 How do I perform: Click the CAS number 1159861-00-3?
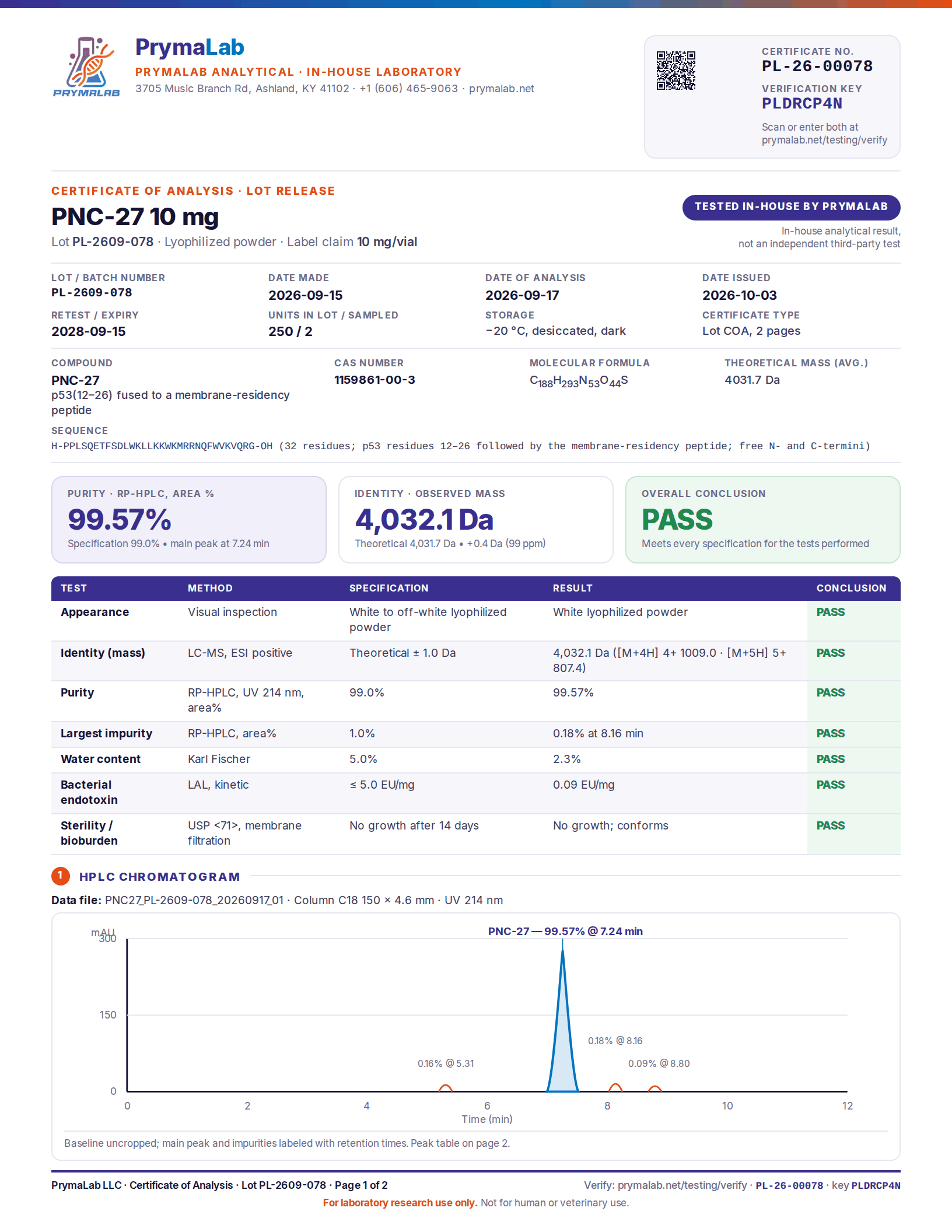374,380
